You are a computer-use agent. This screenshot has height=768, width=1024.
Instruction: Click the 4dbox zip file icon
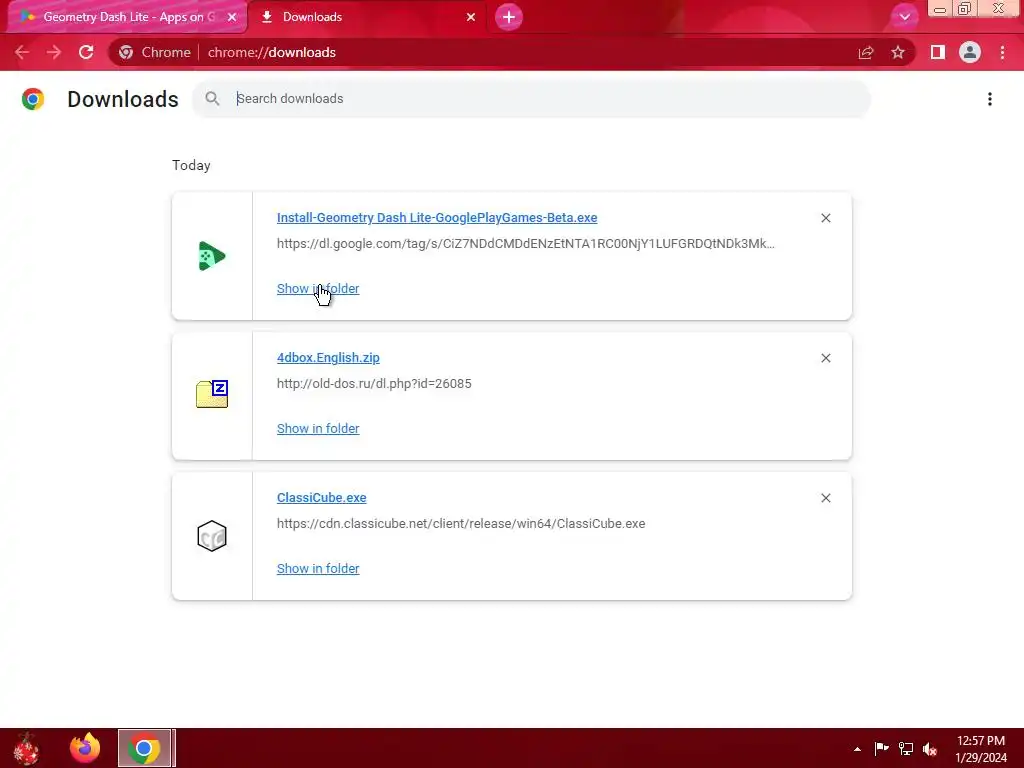click(212, 394)
